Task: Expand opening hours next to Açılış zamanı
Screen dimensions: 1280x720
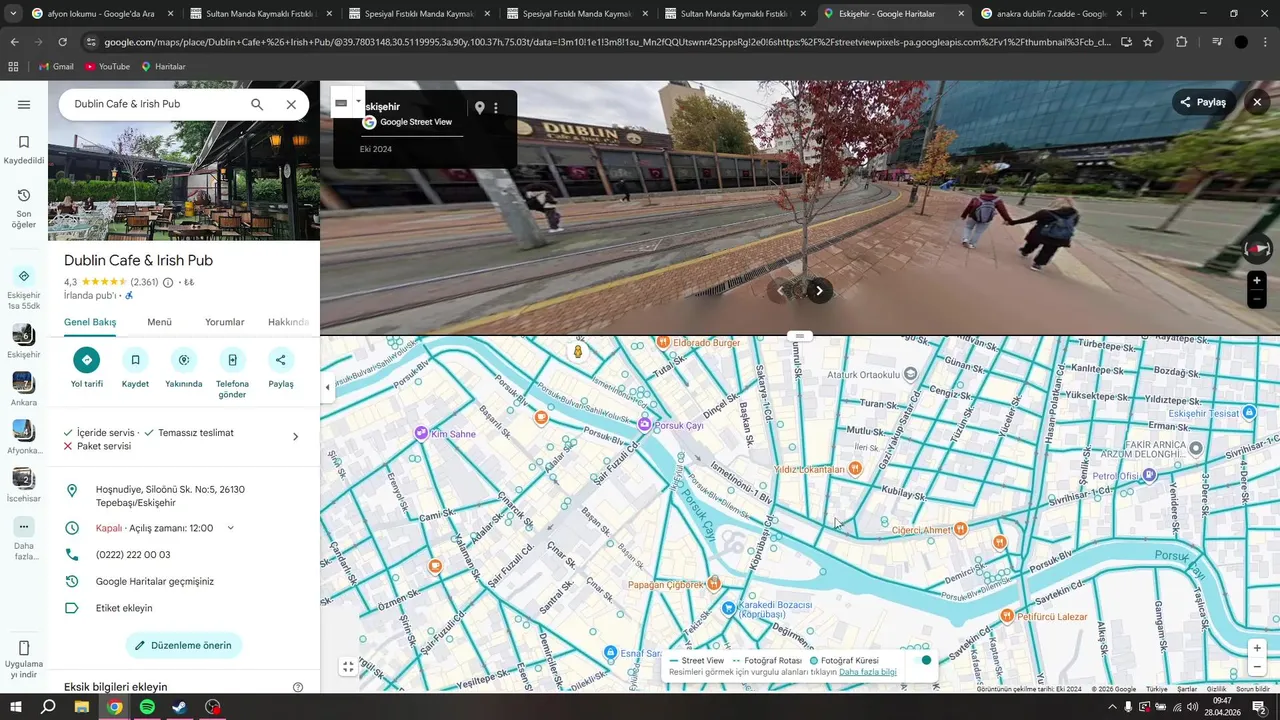Action: [x=230, y=528]
